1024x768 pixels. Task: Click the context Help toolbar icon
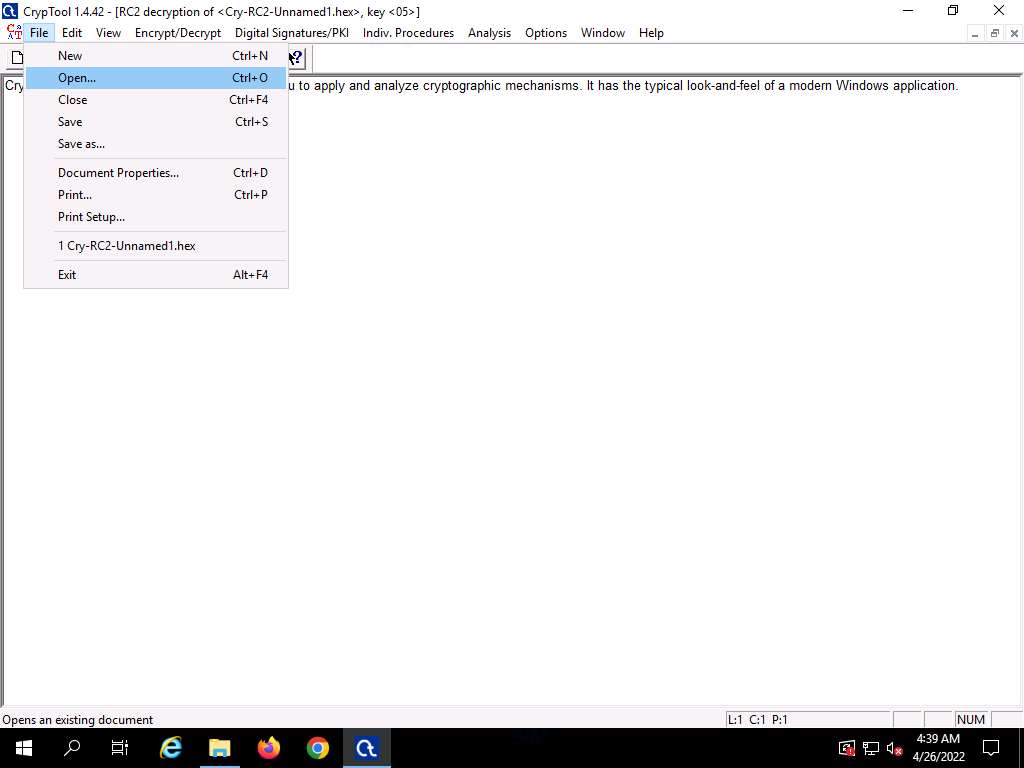(296, 58)
